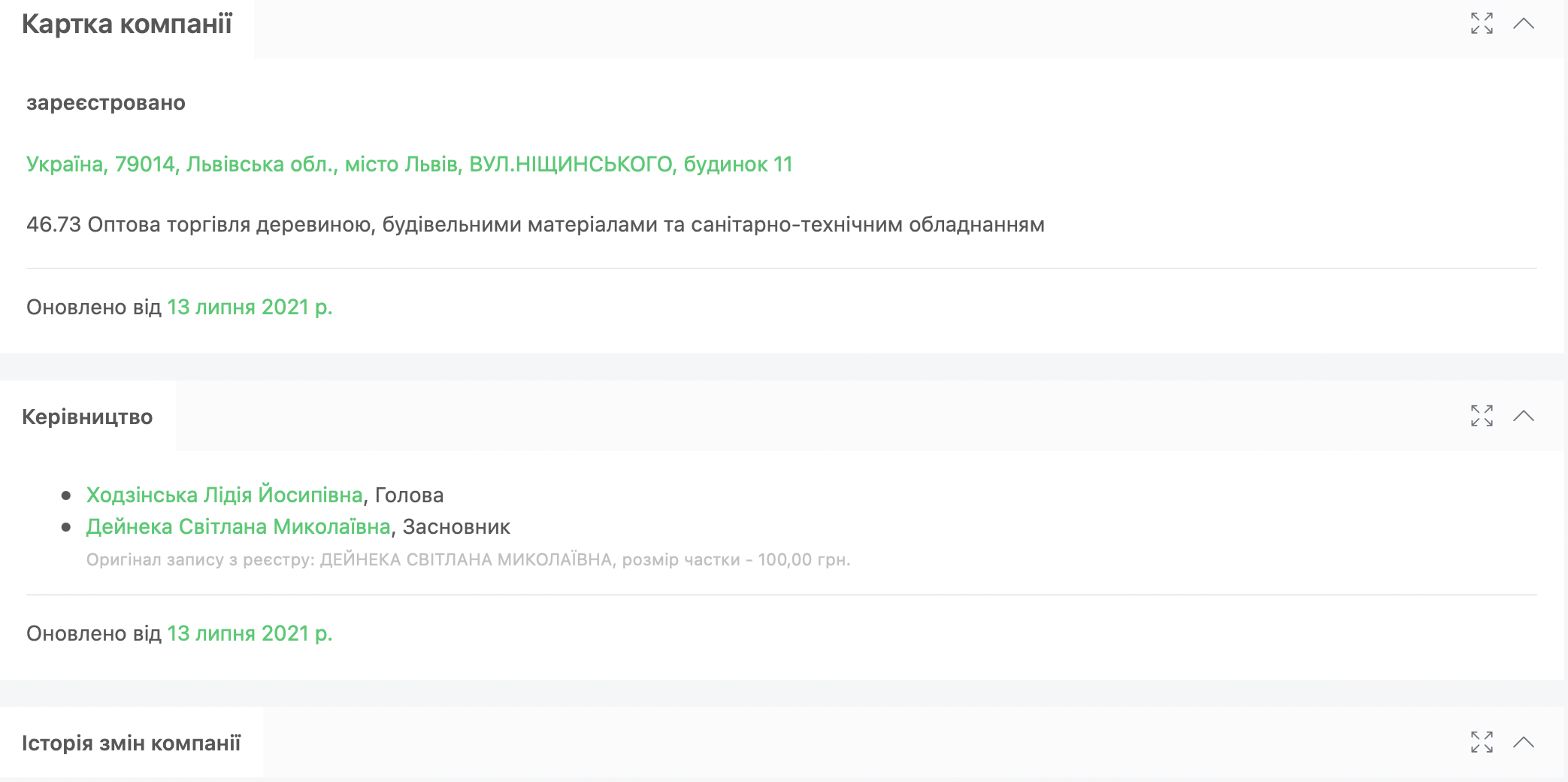This screenshot has height=782, width=1568.
Task: Collapse the Керівництво section
Action: click(1524, 416)
